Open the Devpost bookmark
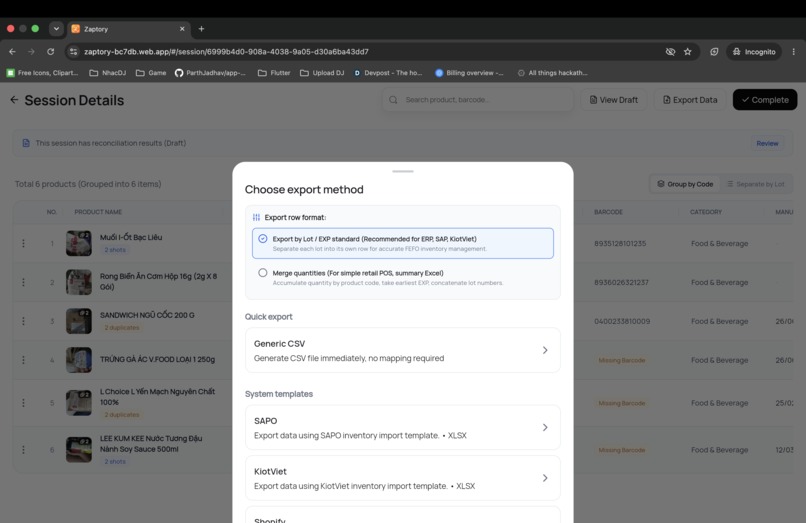 pyautogui.click(x=388, y=73)
